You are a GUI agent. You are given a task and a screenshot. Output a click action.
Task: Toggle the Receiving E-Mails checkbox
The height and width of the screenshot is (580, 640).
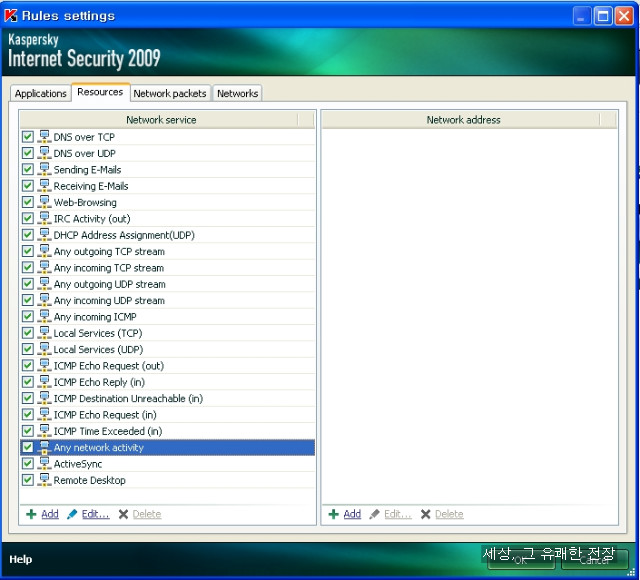(x=27, y=186)
